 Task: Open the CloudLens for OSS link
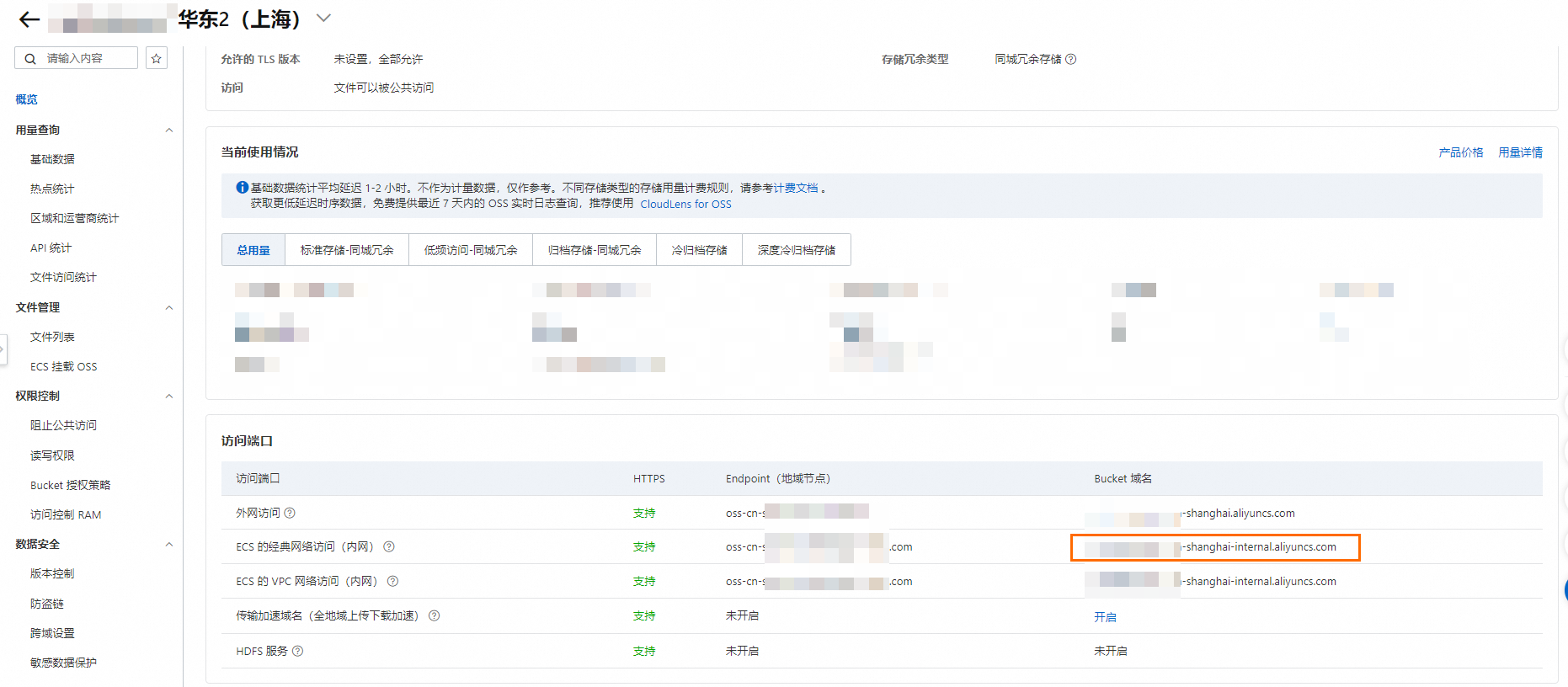685,204
